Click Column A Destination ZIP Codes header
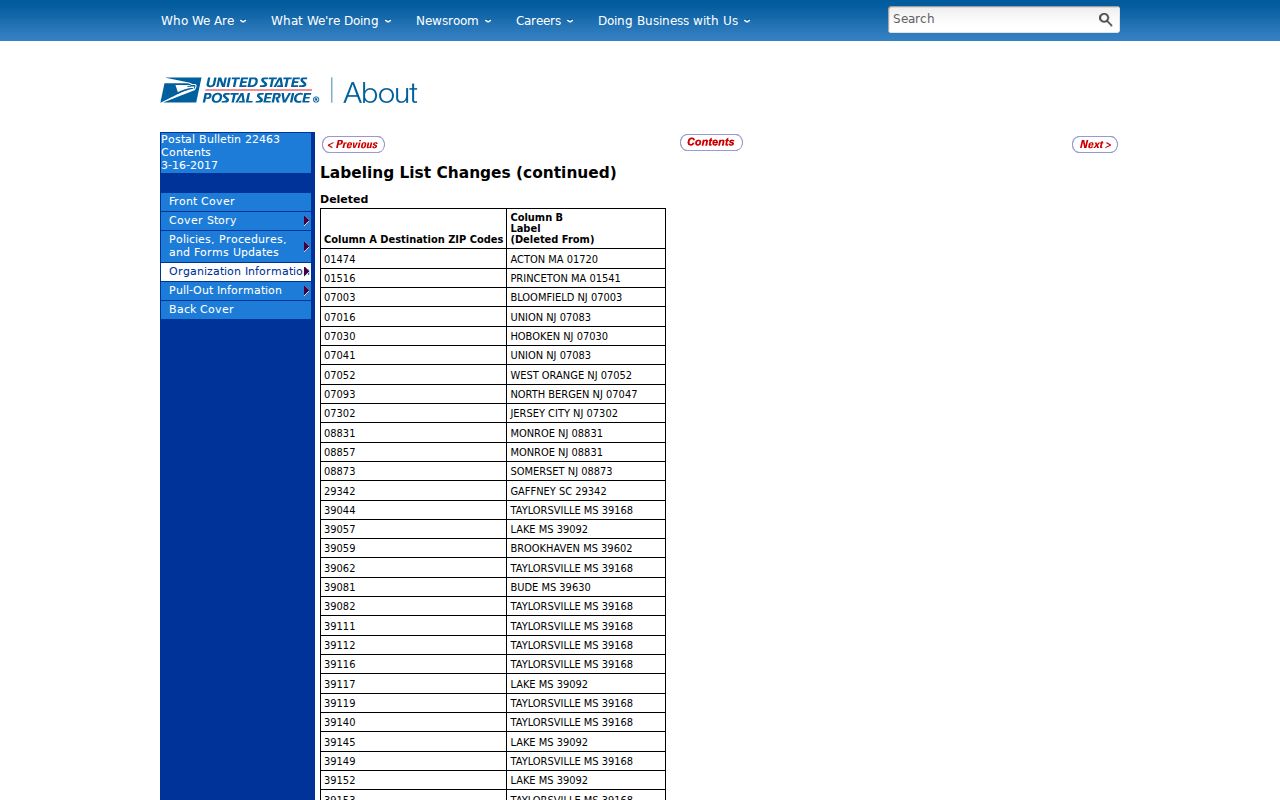The width and height of the screenshot is (1280, 800). (x=413, y=229)
